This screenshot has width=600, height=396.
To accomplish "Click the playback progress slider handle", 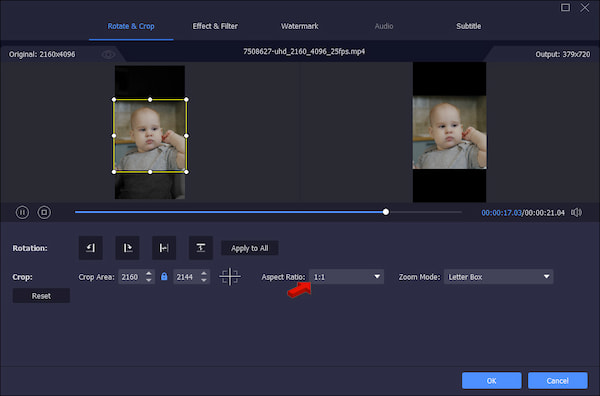I will pyautogui.click(x=386, y=212).
